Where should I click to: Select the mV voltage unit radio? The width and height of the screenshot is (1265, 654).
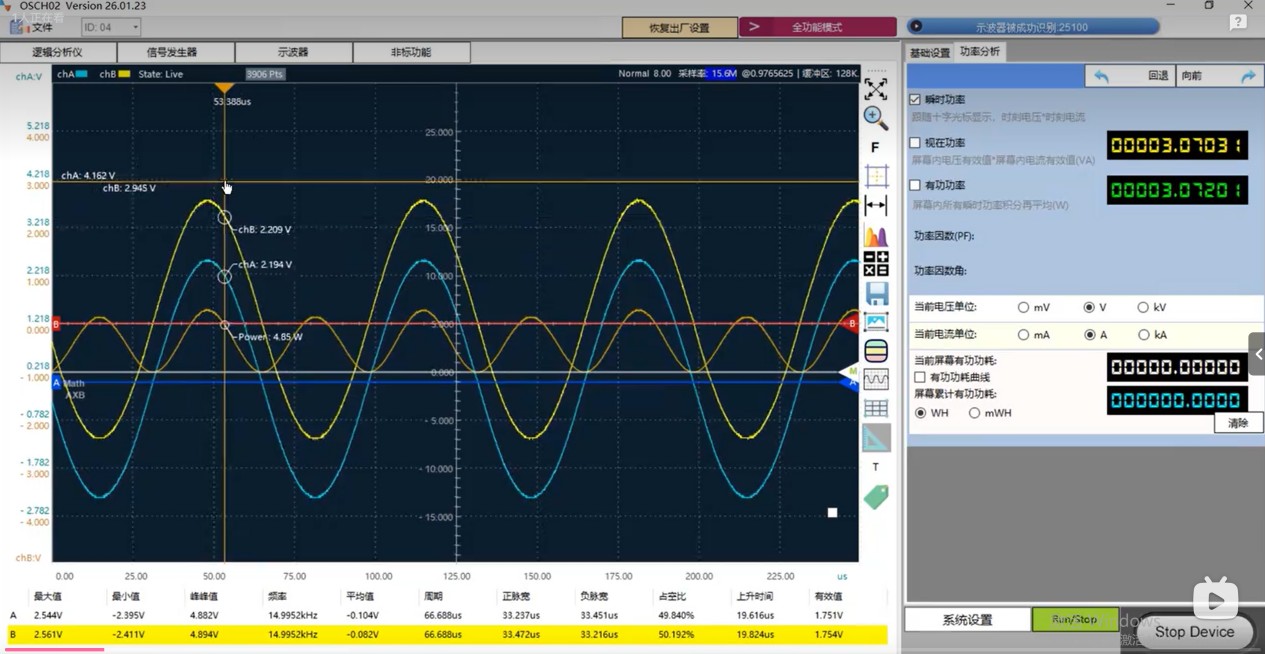coord(1023,308)
